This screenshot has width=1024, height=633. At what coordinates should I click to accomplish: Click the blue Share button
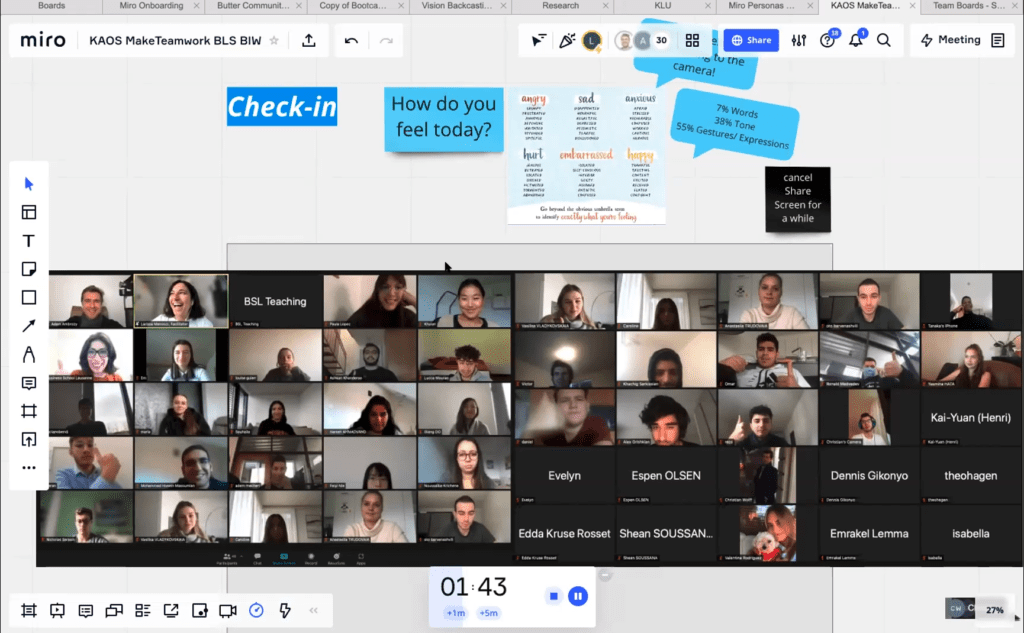(x=751, y=41)
